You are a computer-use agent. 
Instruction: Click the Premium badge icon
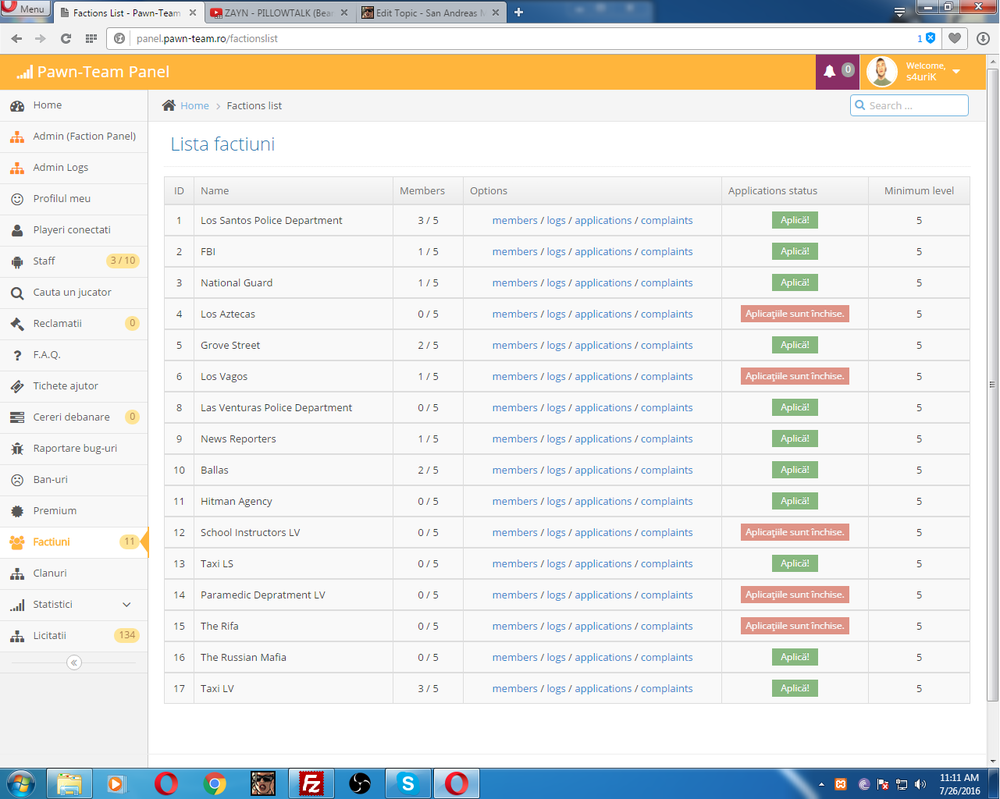pyautogui.click(x=17, y=511)
